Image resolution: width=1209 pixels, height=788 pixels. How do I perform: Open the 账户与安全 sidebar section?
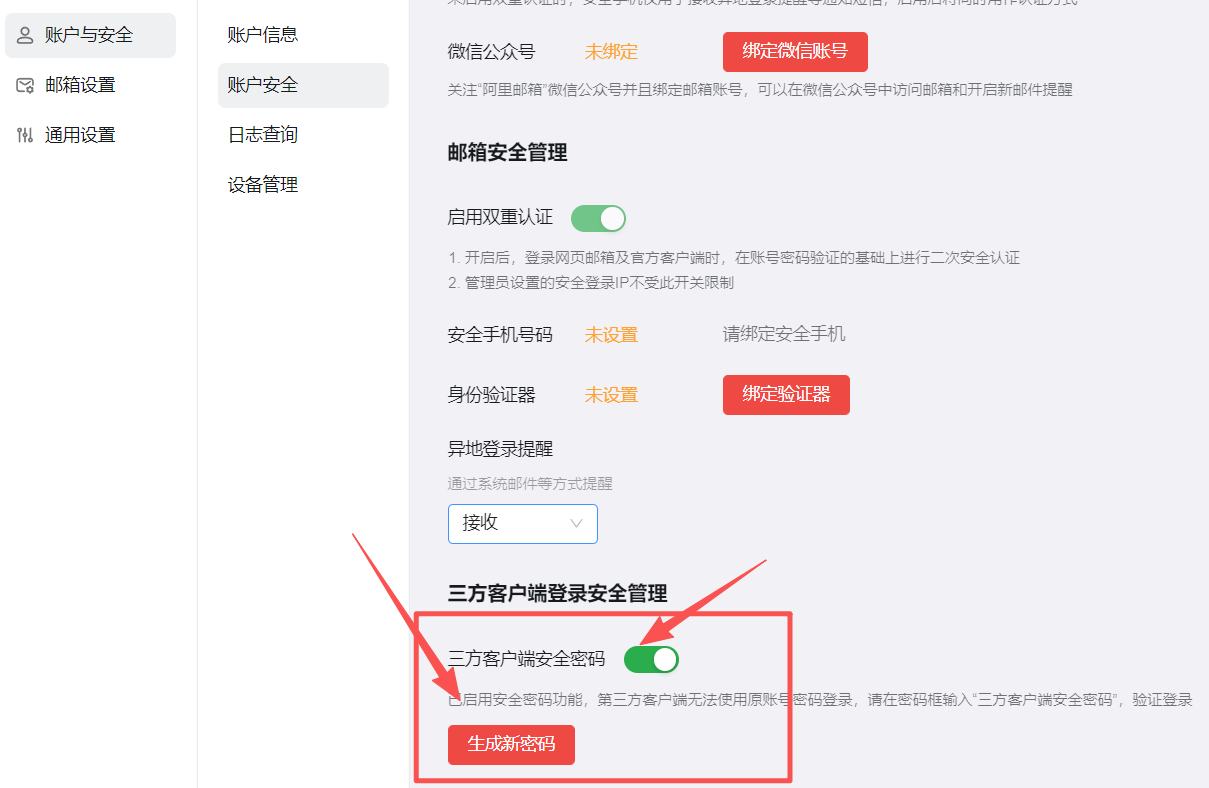89,35
